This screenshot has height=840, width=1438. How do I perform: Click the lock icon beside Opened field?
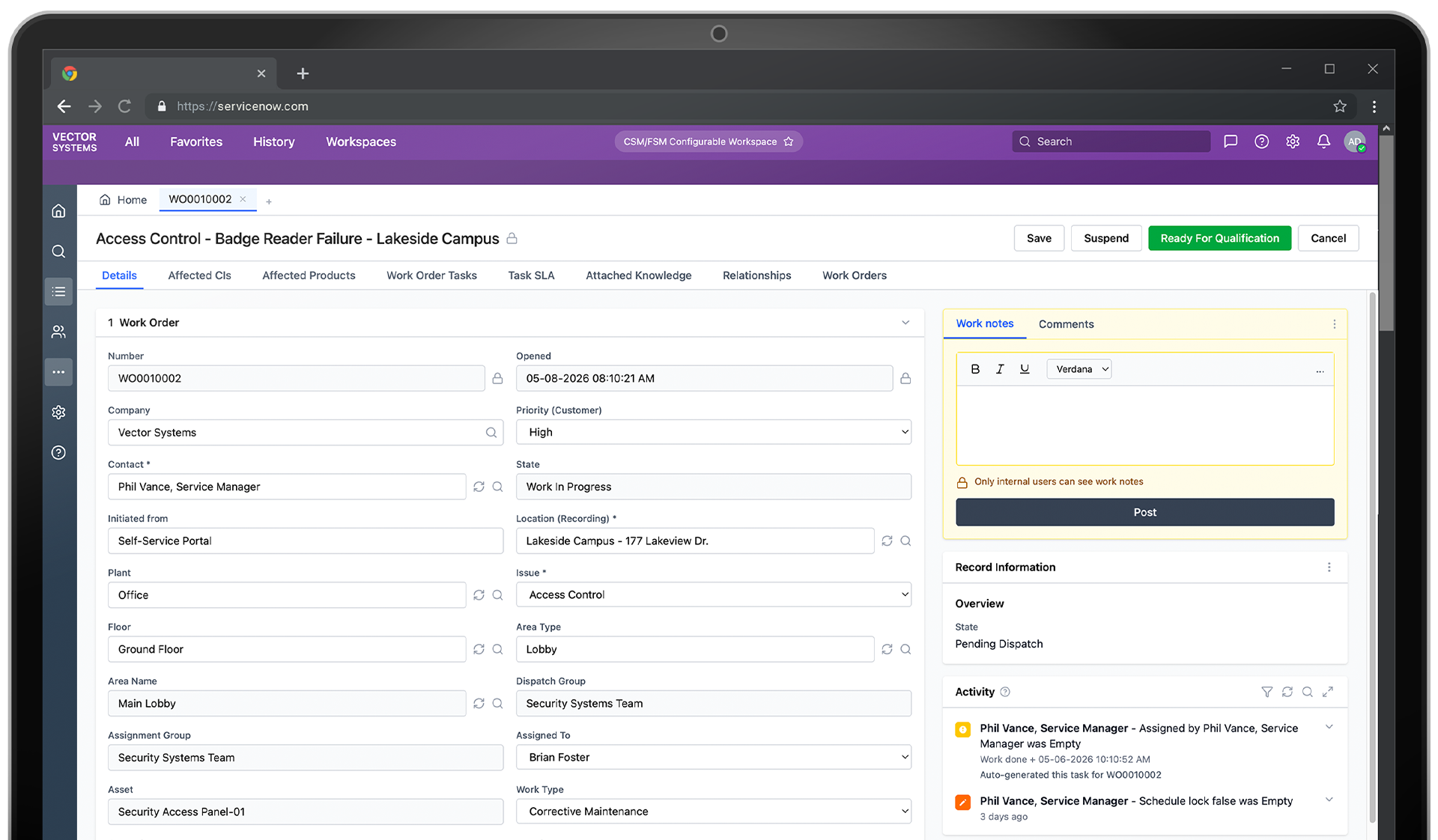pyautogui.click(x=905, y=379)
